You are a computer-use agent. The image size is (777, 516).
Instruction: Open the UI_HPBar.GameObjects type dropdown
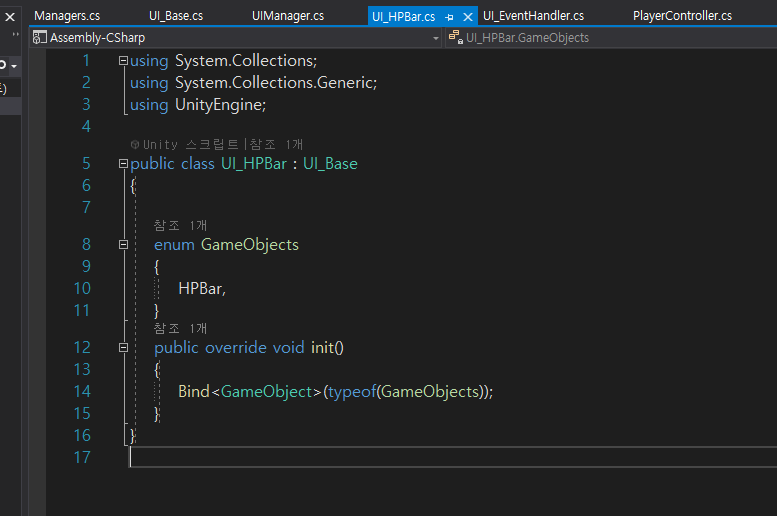pos(611,38)
